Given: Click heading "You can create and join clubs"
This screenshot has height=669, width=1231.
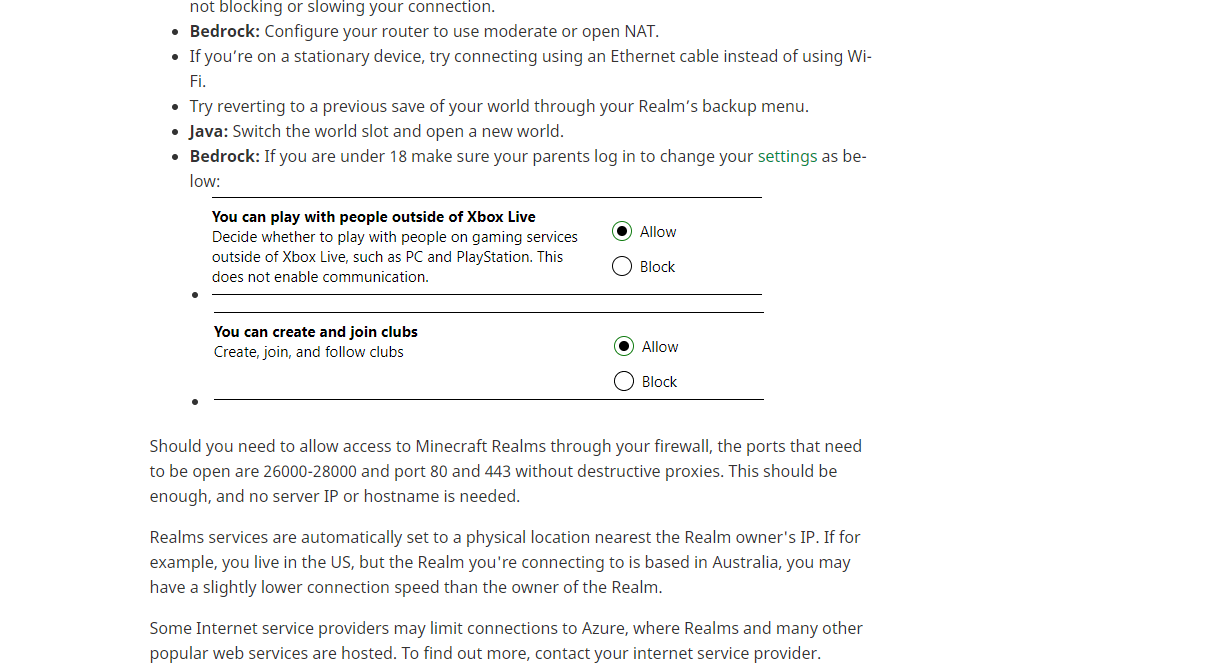Looking at the screenshot, I should point(316,331).
